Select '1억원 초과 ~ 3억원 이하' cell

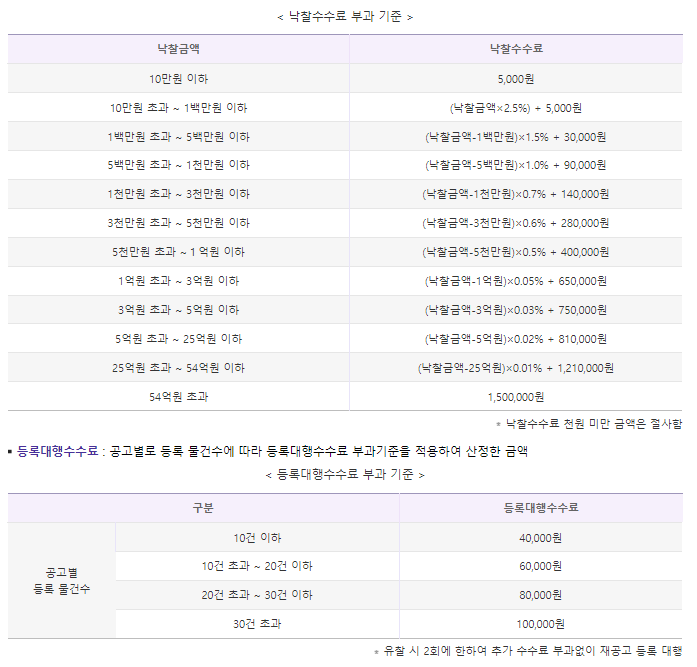click(178, 281)
